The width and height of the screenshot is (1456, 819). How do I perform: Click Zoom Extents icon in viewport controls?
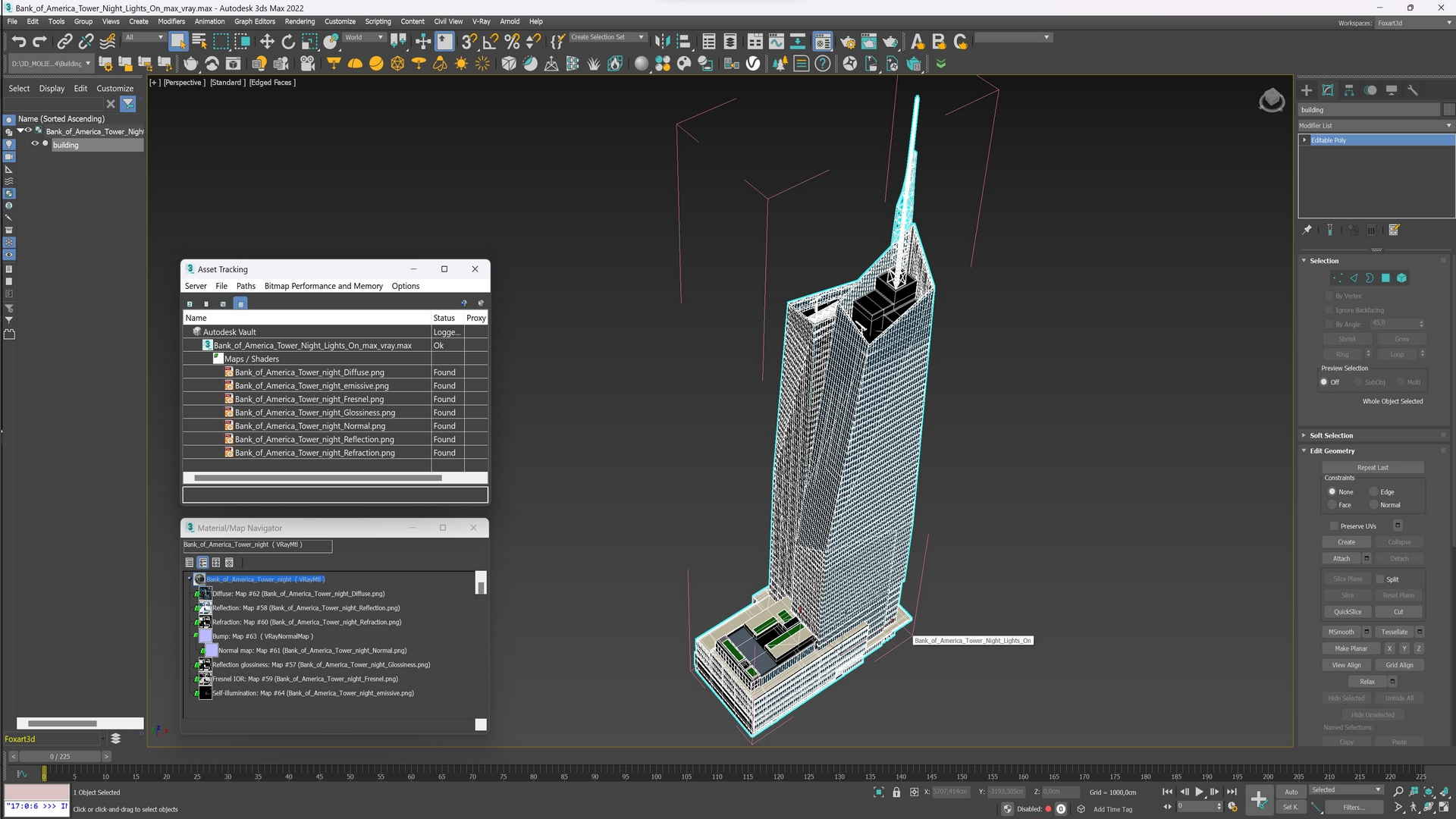point(1429,792)
